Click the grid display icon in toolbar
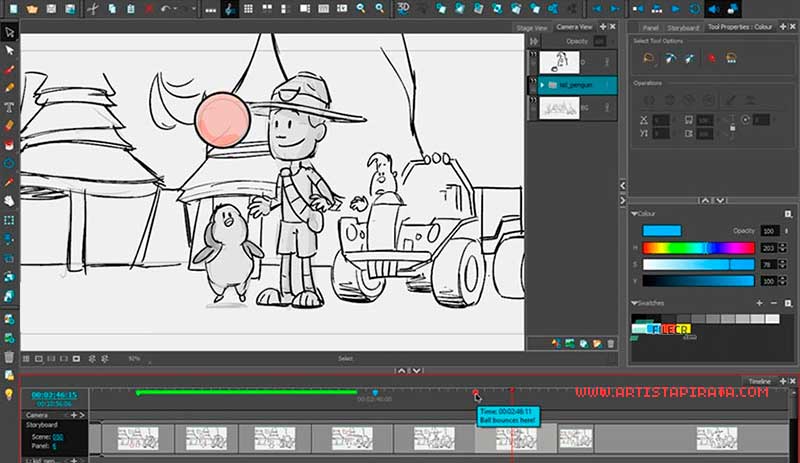The image size is (800, 463). (x=248, y=9)
